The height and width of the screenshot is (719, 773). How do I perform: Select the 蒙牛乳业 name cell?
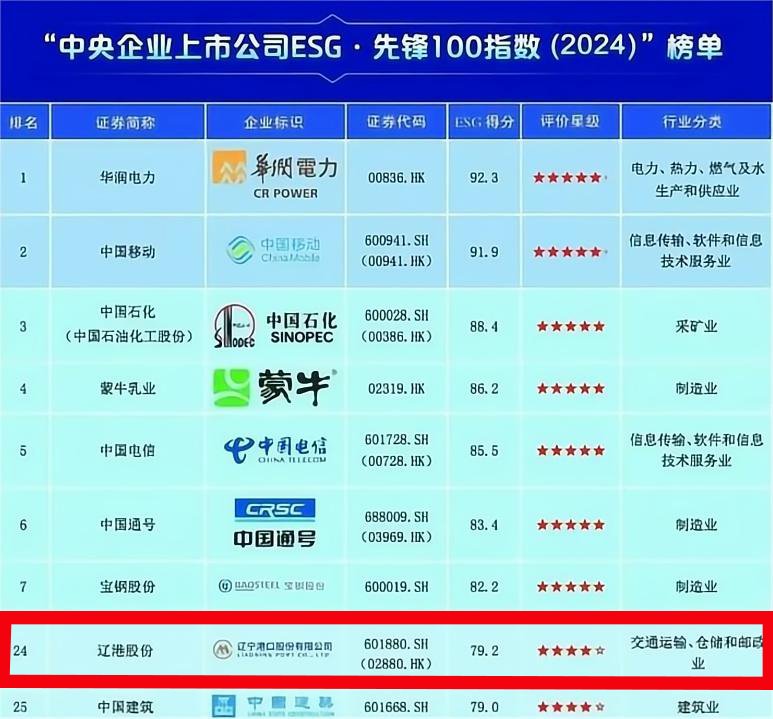tap(128, 389)
